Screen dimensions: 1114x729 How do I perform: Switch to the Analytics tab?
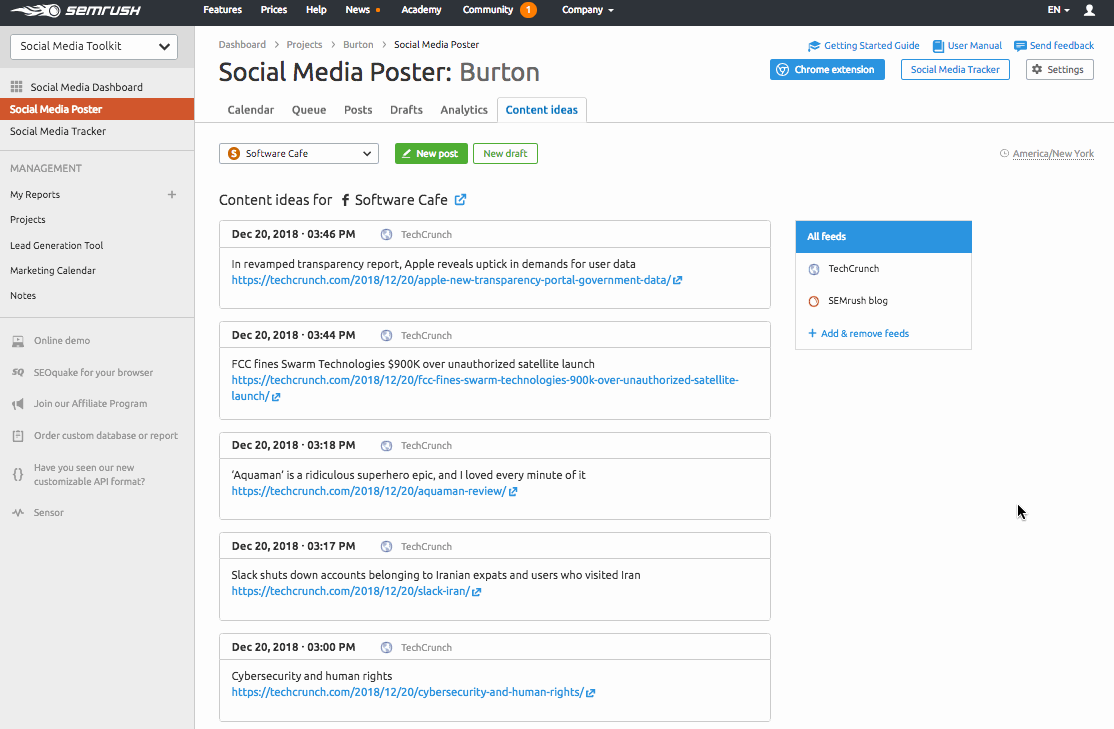tap(464, 110)
